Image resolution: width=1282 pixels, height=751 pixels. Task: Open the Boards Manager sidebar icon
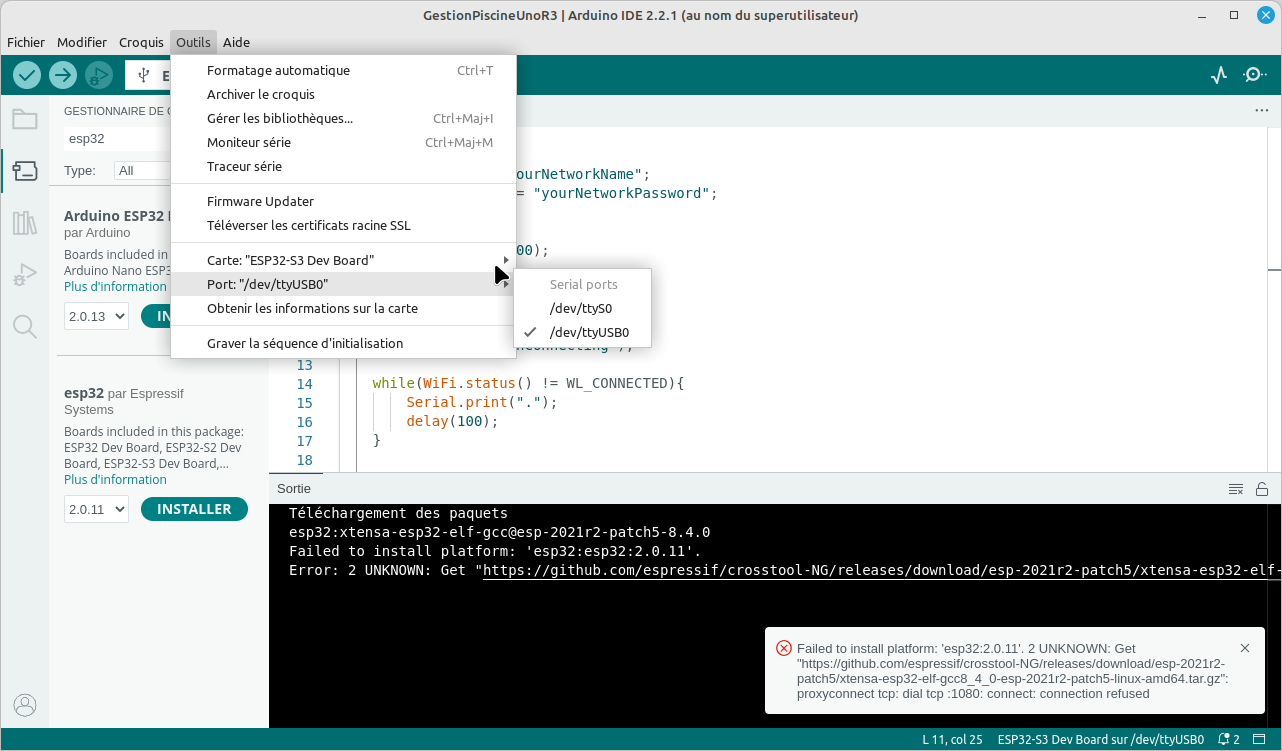click(24, 171)
